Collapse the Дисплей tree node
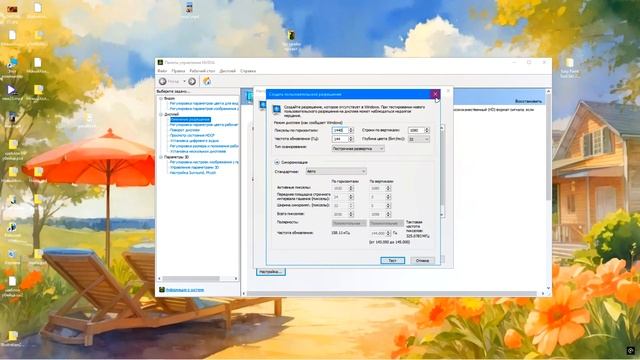Viewport: 640px width, 360px height. click(x=161, y=114)
